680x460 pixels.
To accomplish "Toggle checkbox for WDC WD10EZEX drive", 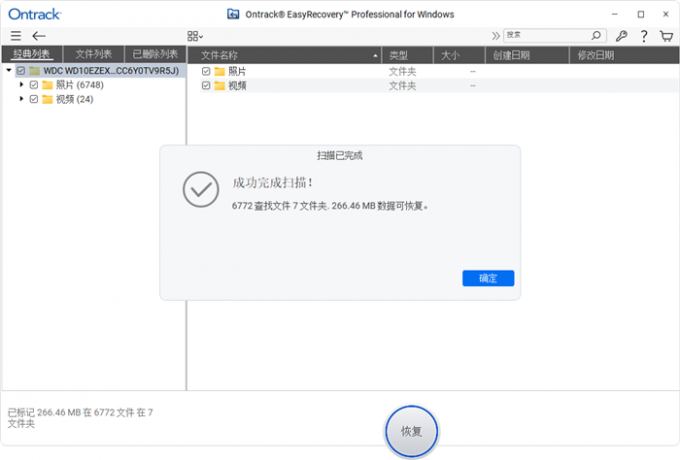I will pyautogui.click(x=21, y=70).
